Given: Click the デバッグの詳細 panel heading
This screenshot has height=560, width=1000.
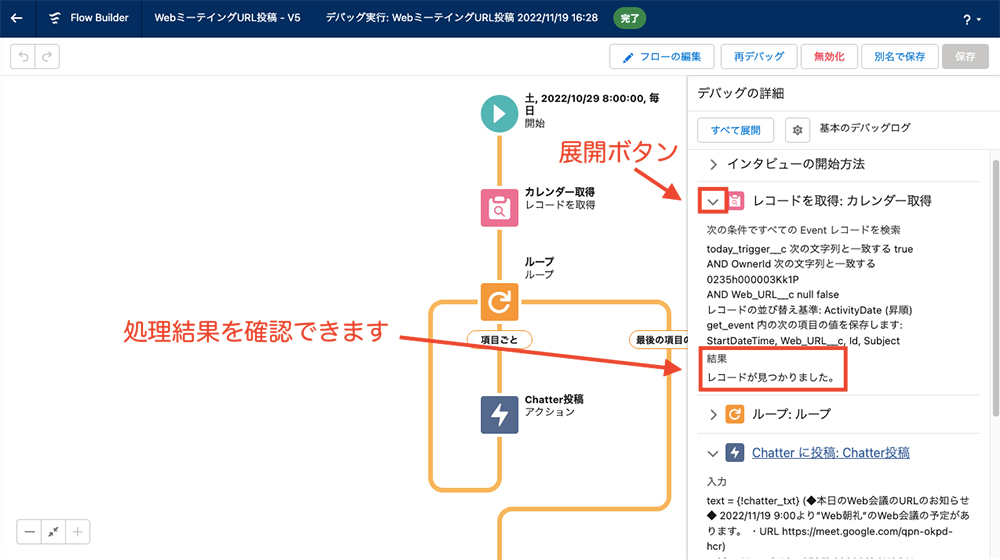Looking at the screenshot, I should (x=740, y=93).
